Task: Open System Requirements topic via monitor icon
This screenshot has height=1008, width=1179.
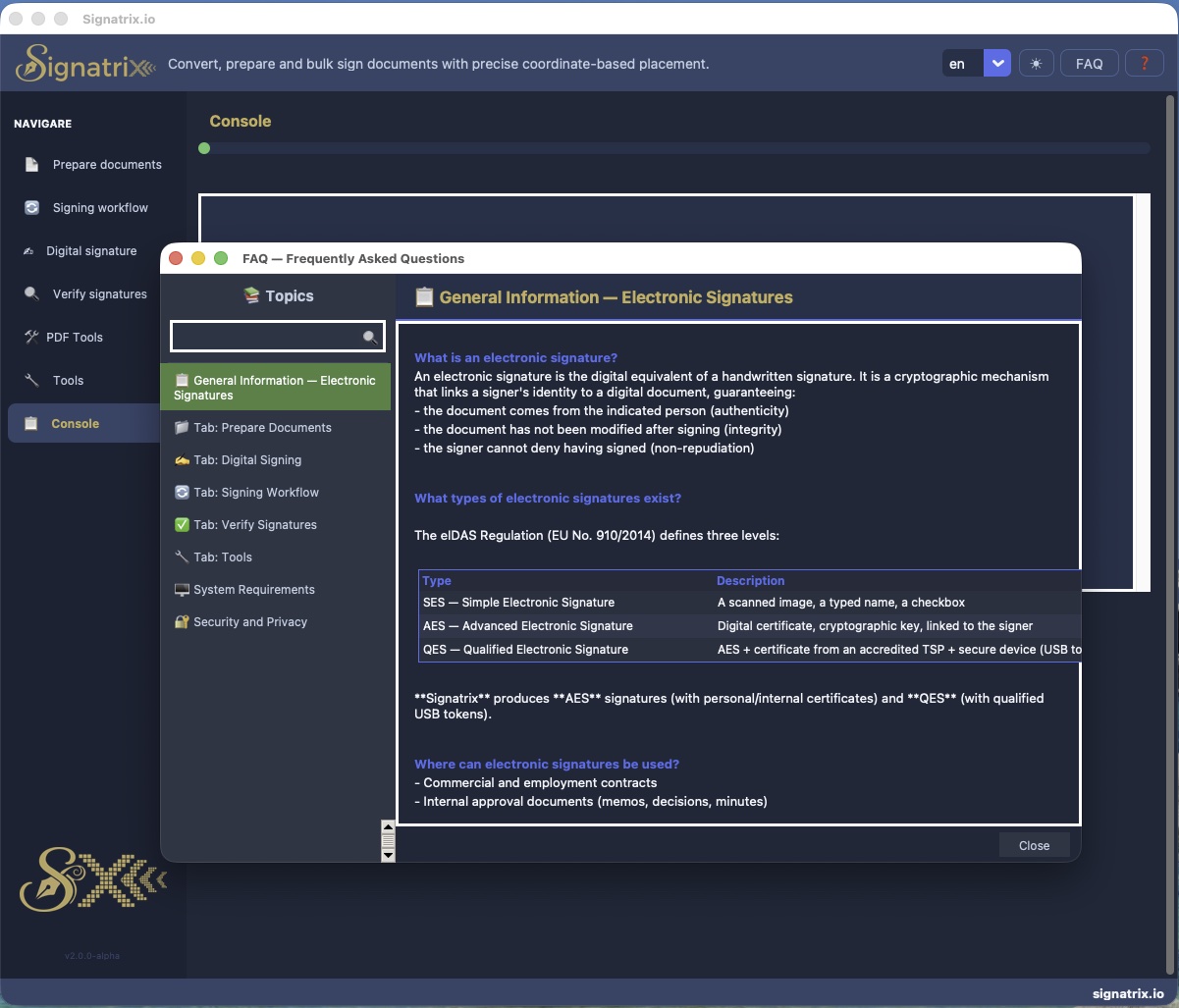Action: point(183,589)
